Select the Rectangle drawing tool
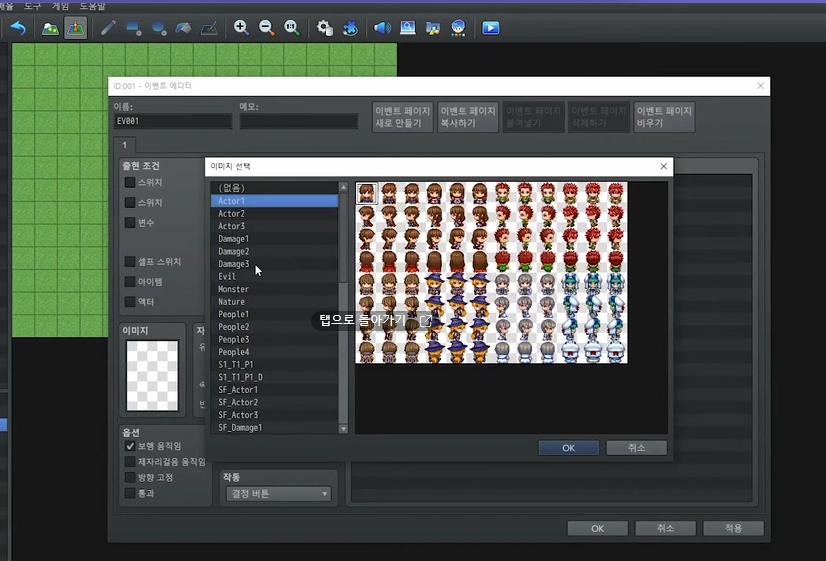826x561 pixels. pos(133,28)
